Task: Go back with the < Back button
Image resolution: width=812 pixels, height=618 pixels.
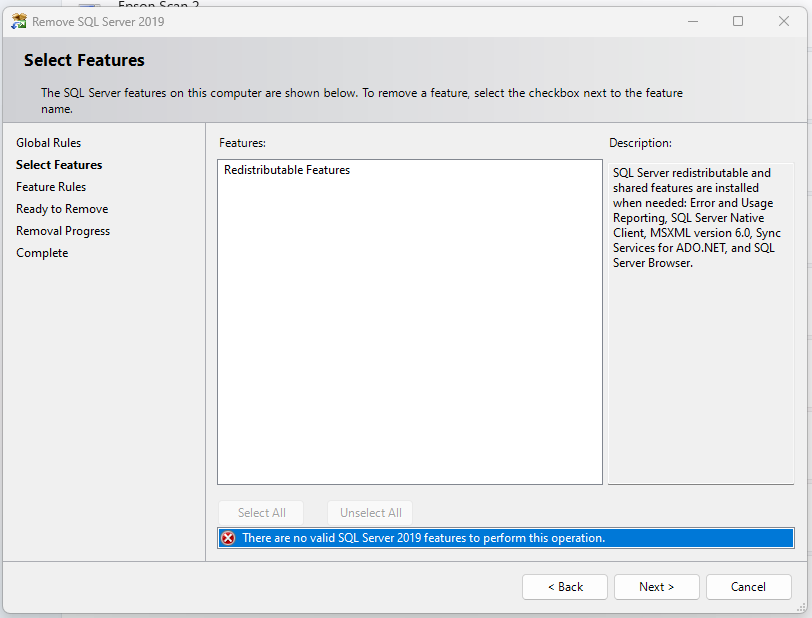Action: [564, 587]
